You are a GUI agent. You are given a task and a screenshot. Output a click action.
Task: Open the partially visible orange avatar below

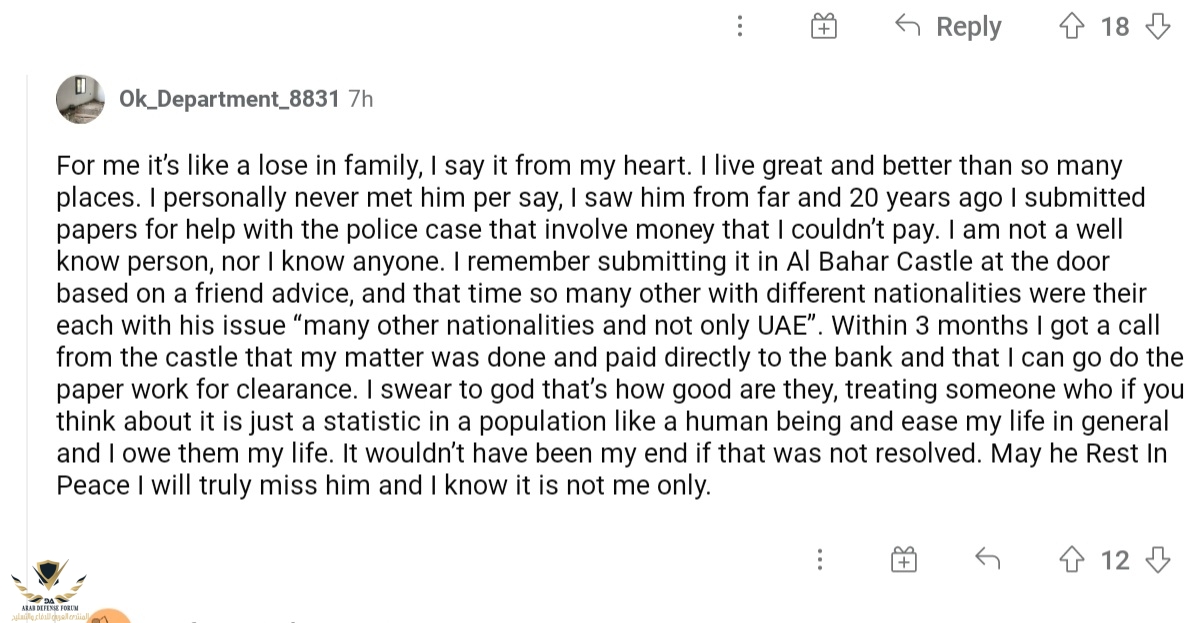click(x=108, y=616)
